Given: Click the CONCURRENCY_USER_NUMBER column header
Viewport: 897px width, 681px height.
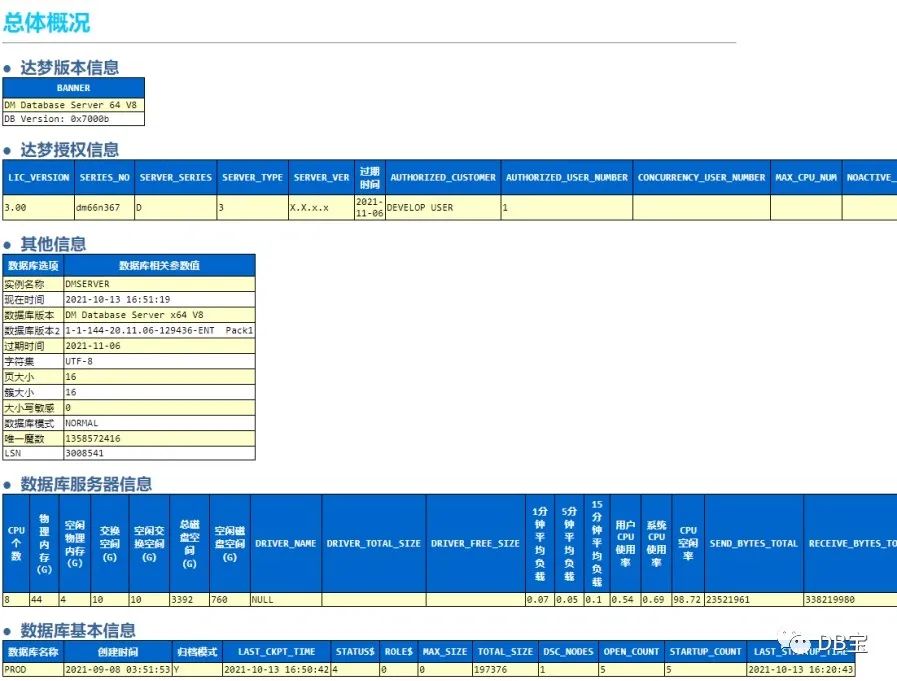Looking at the screenshot, I should [x=701, y=177].
